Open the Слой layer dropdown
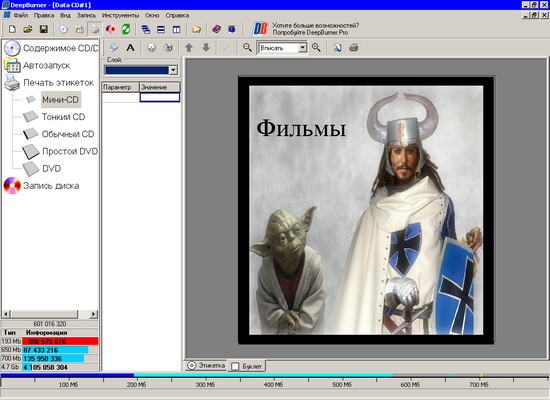Screen dimensions: 550x400 (173, 70)
